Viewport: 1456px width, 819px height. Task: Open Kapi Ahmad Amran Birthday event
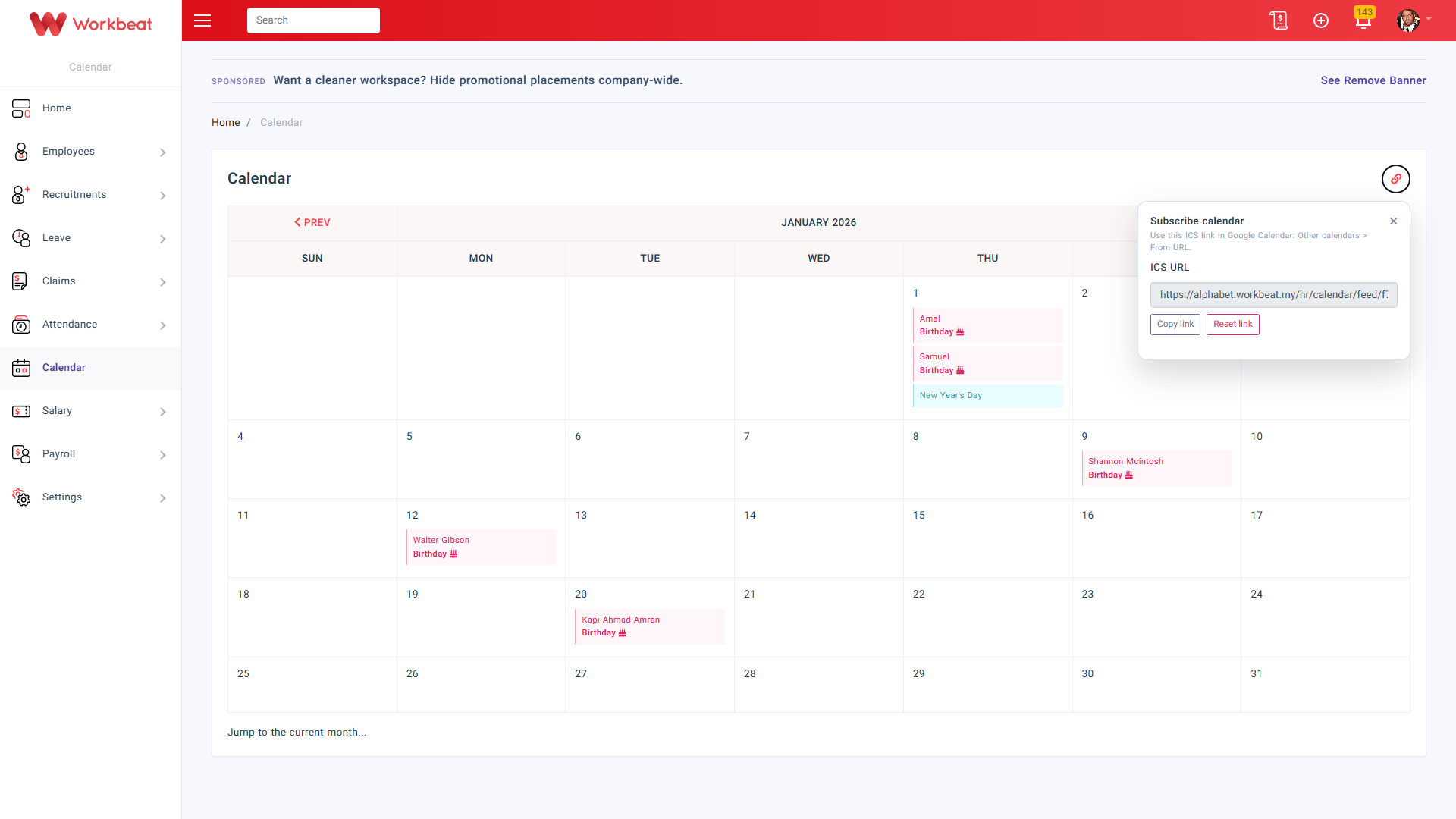(x=650, y=626)
